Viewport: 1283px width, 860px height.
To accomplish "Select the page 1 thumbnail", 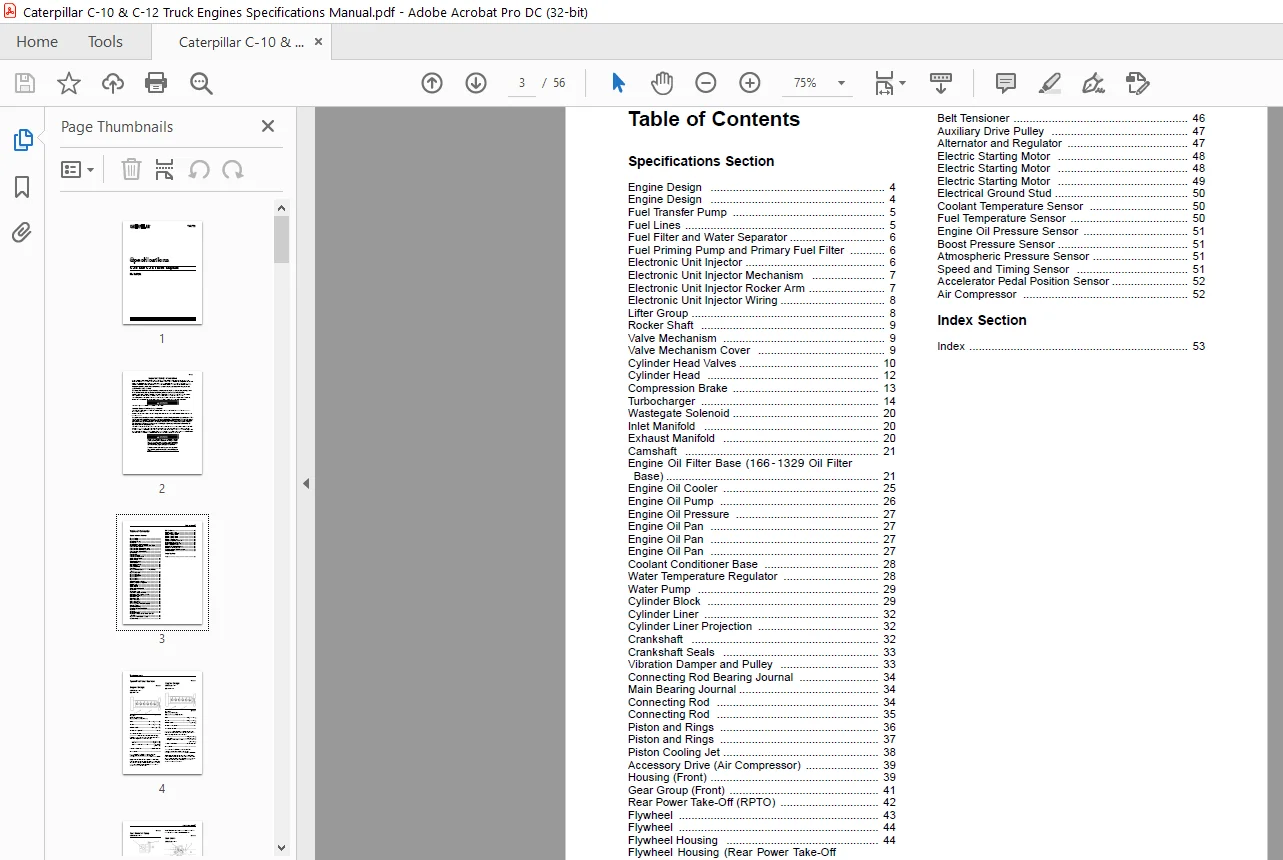I will click(x=162, y=273).
